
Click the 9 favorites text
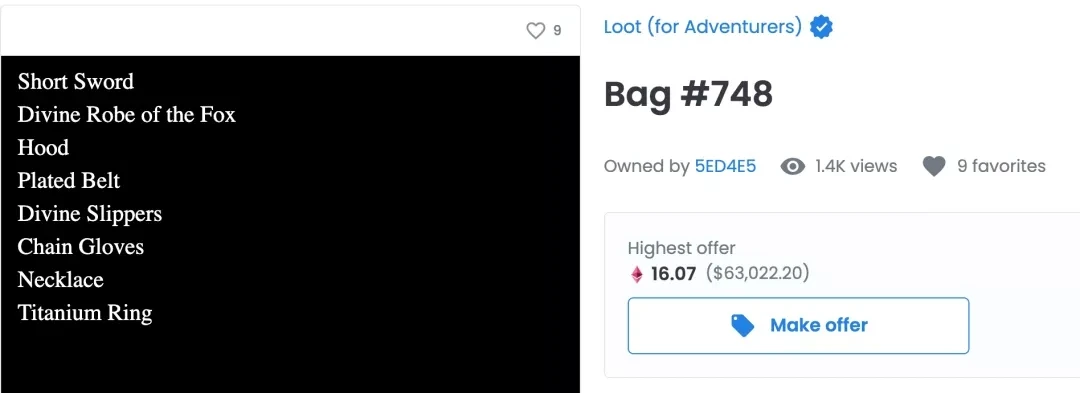click(x=1001, y=167)
